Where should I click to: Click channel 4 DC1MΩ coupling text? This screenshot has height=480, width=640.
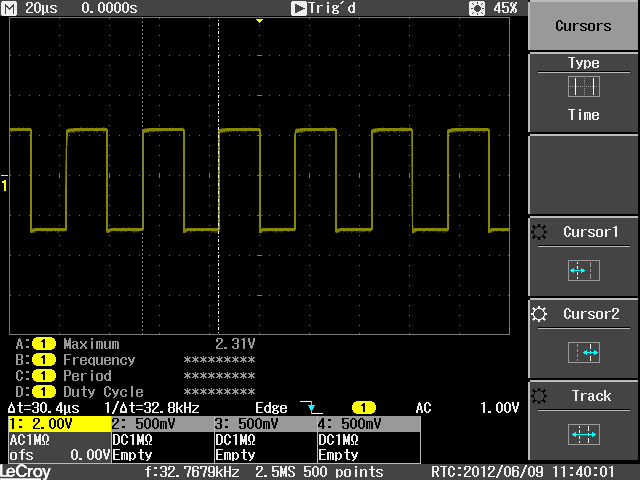pyautogui.click(x=338, y=440)
